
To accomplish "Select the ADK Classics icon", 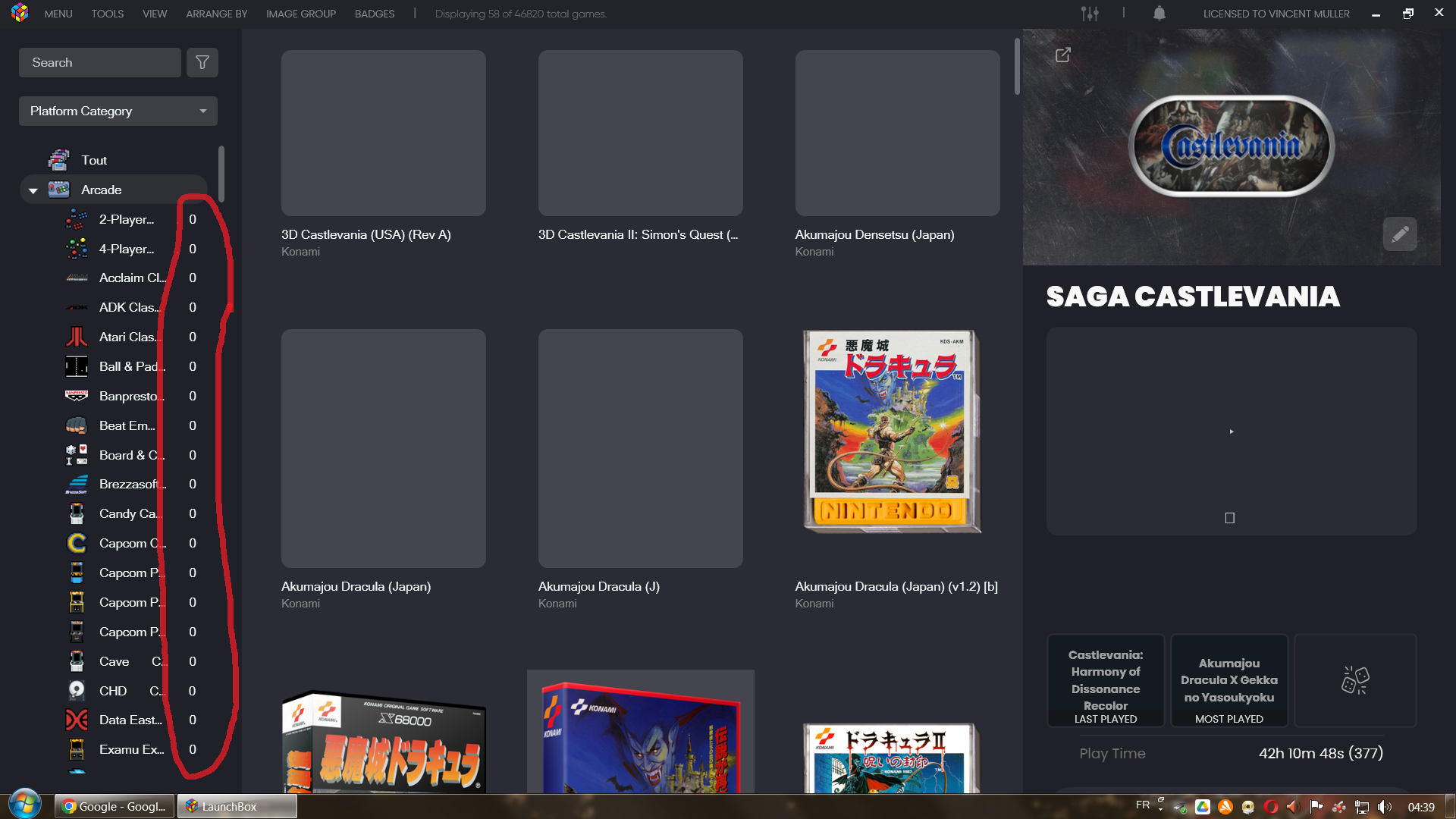I will (77, 307).
